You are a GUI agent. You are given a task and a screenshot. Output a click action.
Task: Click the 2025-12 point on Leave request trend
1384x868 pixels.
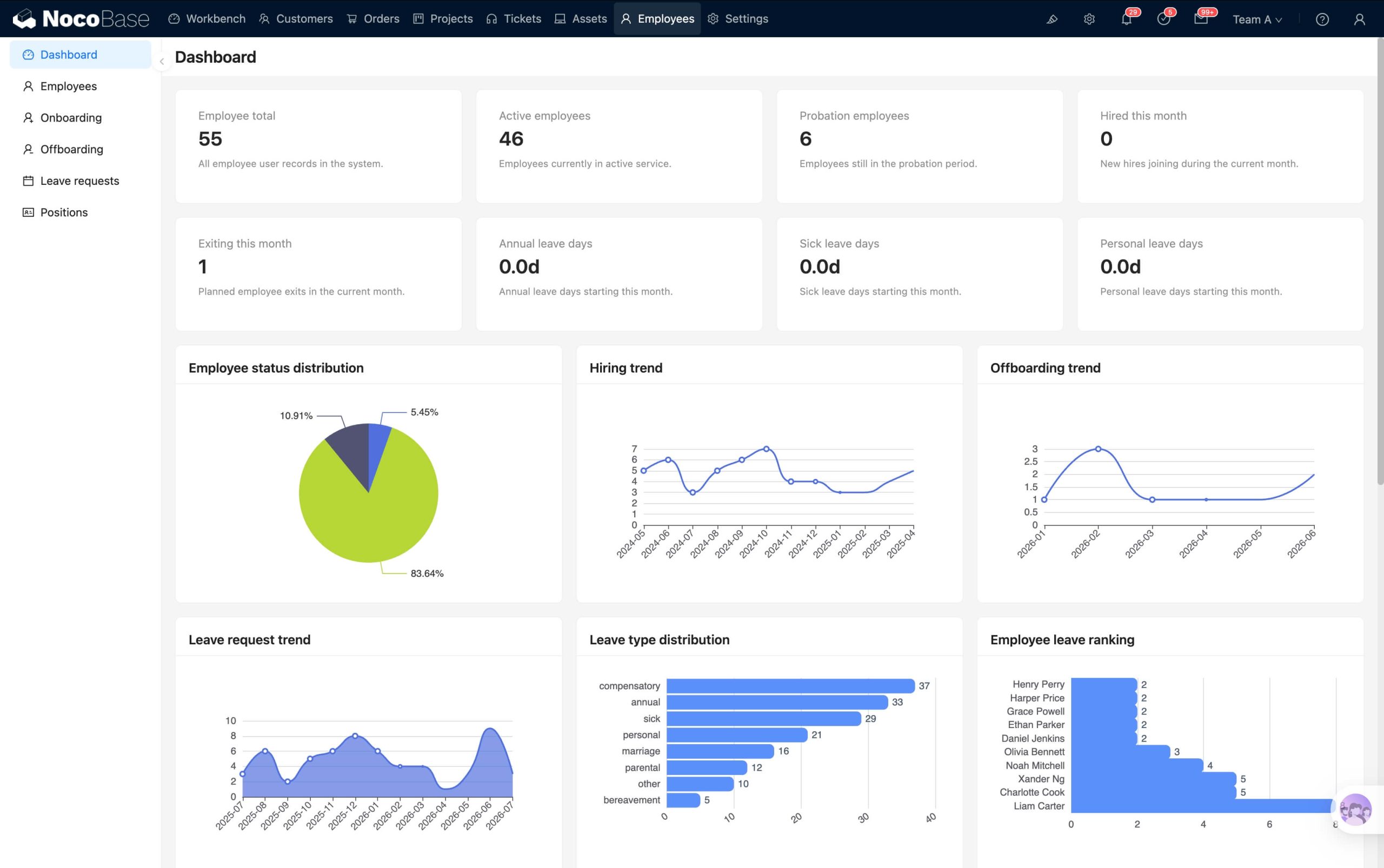[x=355, y=736]
